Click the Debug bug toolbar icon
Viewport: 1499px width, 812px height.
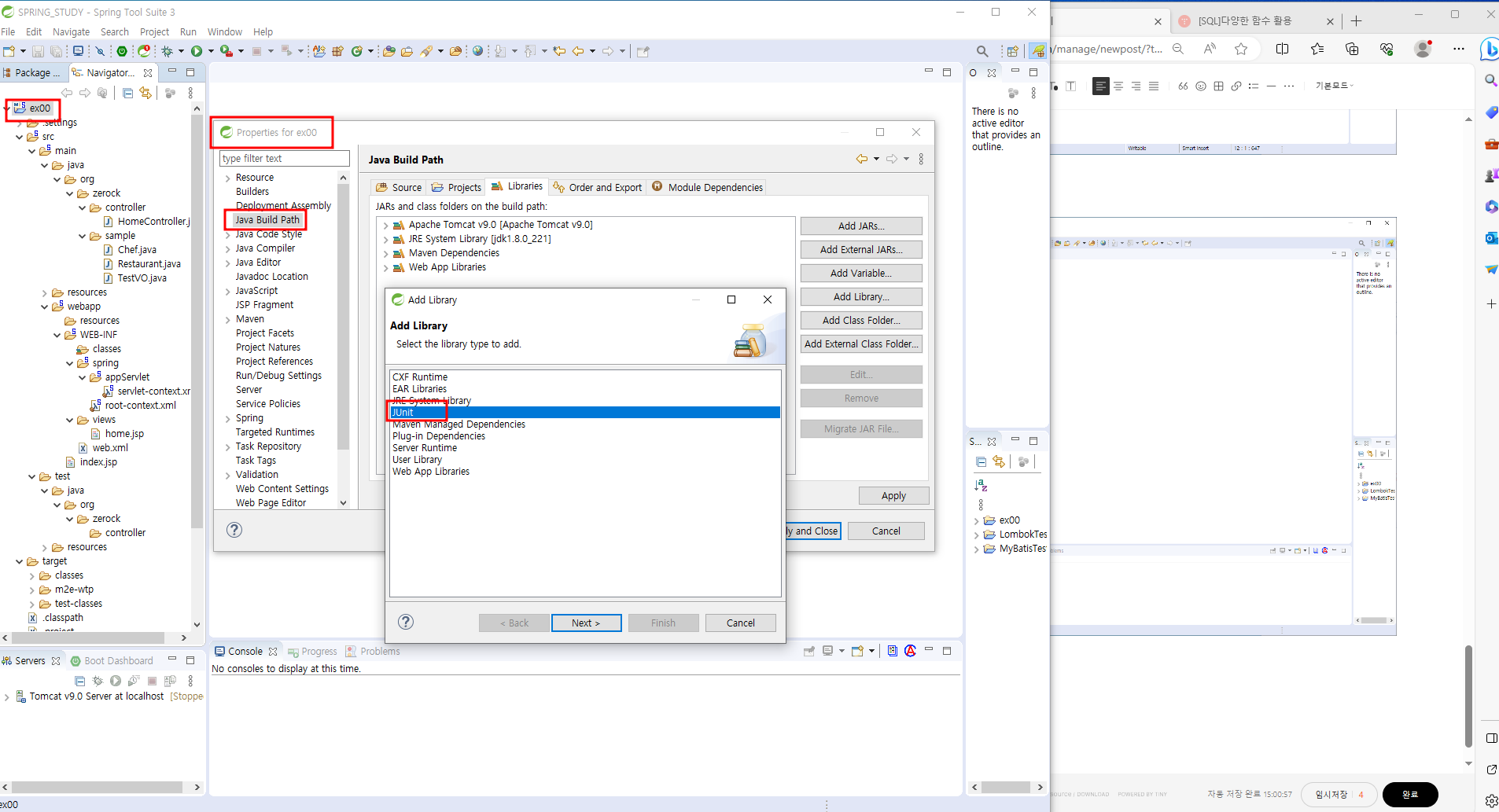tap(167, 51)
